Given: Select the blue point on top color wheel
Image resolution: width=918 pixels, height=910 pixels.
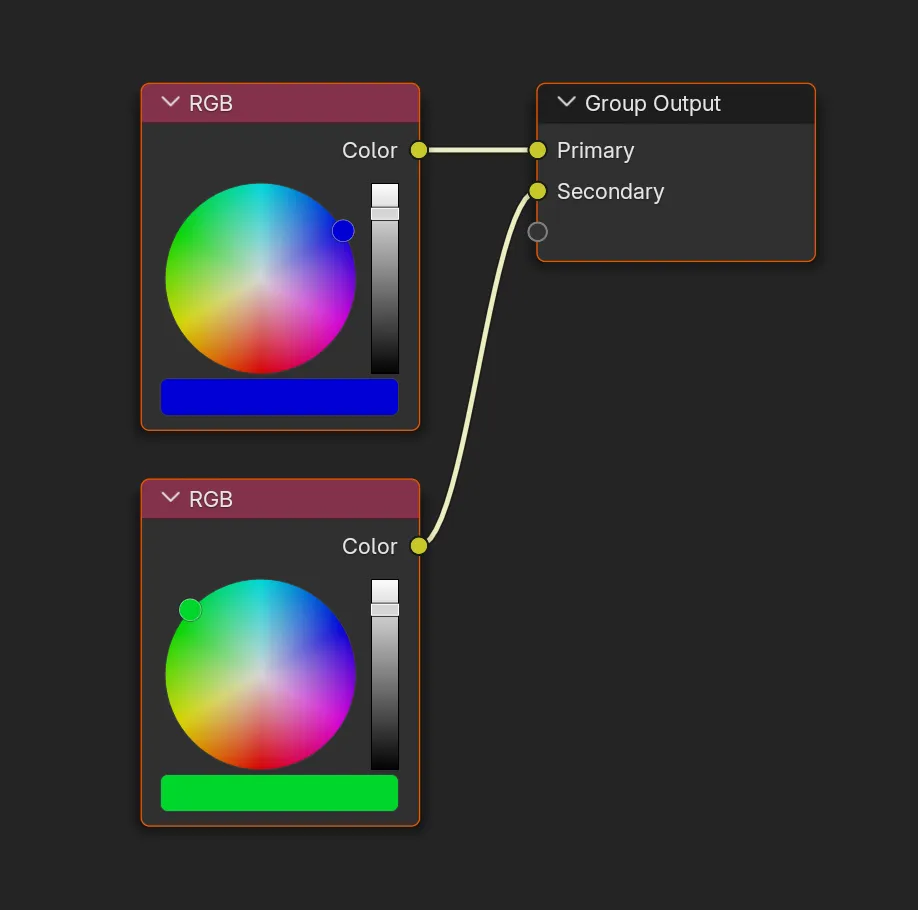Looking at the screenshot, I should tap(343, 231).
